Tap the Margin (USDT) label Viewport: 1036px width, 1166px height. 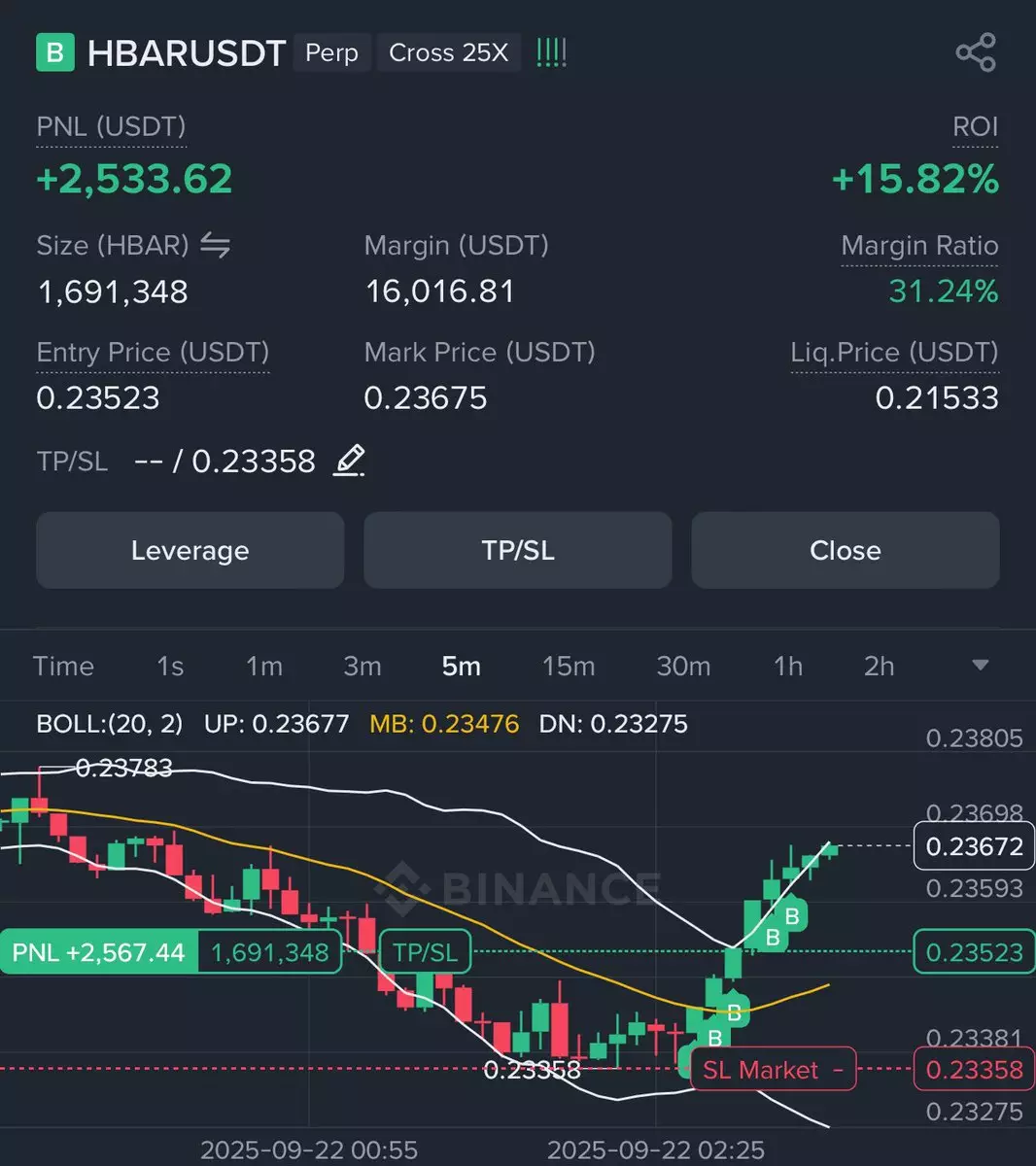pos(457,246)
